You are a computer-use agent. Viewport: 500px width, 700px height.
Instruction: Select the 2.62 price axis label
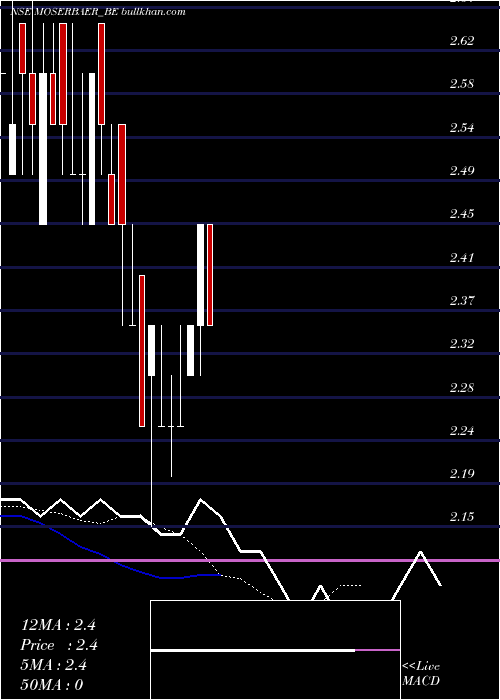pos(462,41)
